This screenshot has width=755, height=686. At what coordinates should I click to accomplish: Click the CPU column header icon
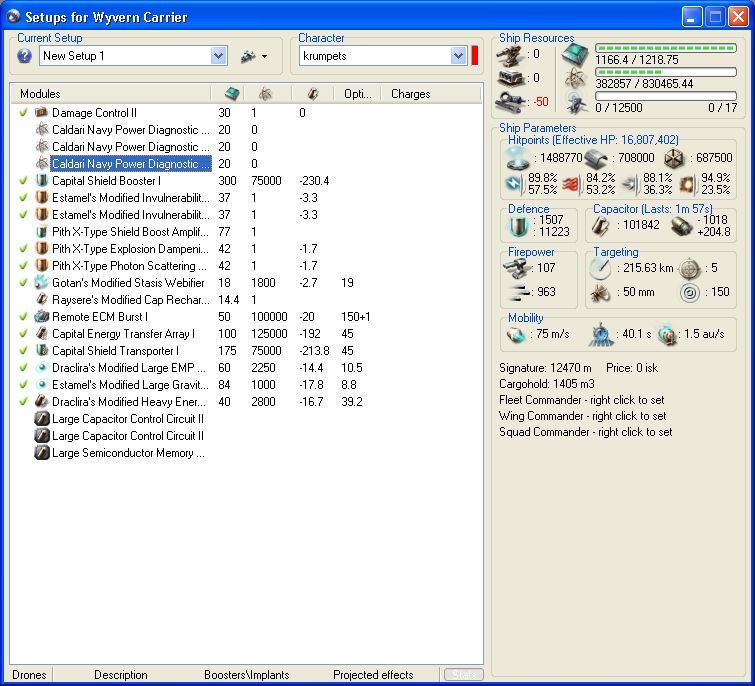pos(232,94)
